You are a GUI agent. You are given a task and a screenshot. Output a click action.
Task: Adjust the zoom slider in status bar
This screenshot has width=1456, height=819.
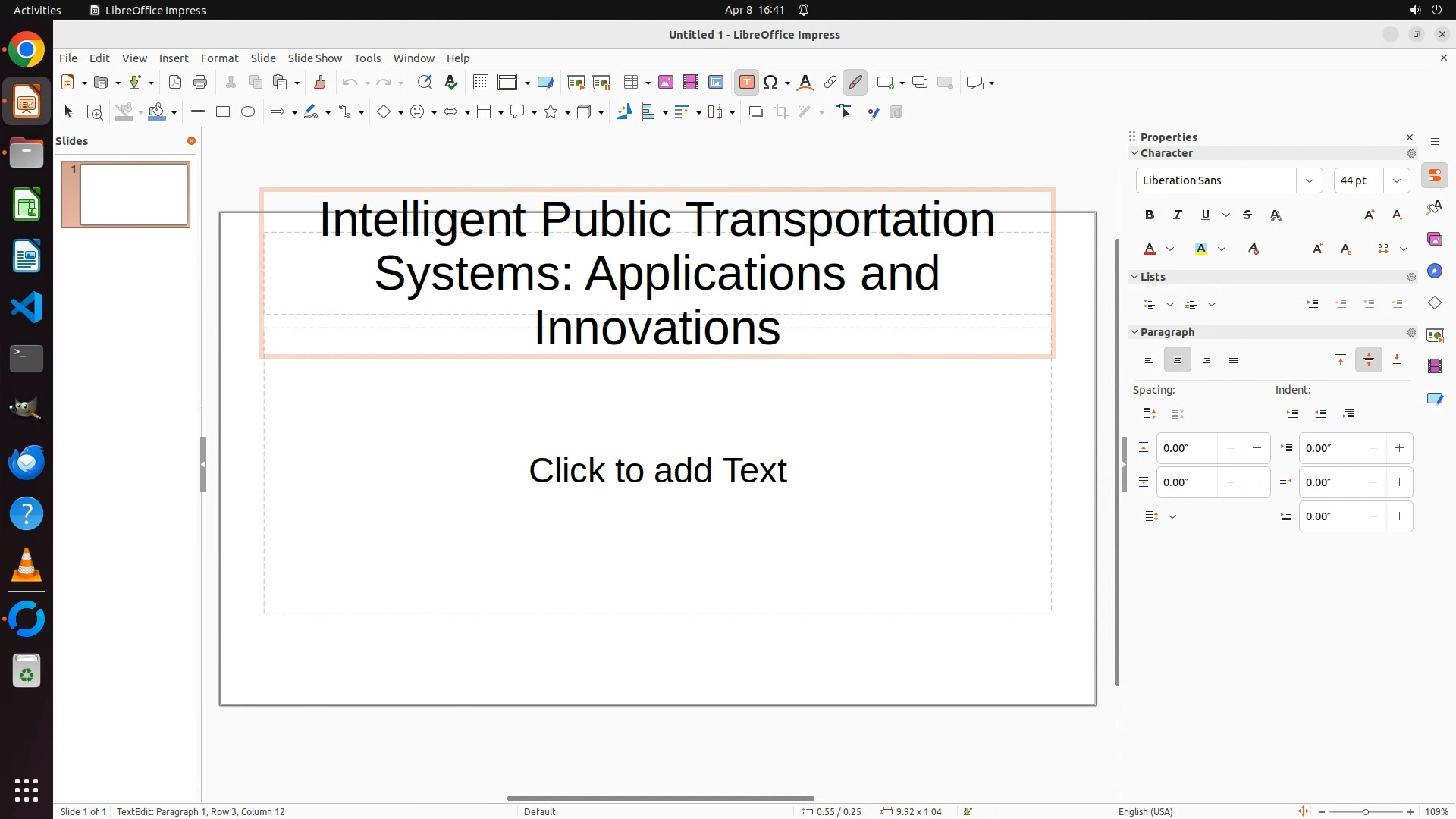[1365, 812]
